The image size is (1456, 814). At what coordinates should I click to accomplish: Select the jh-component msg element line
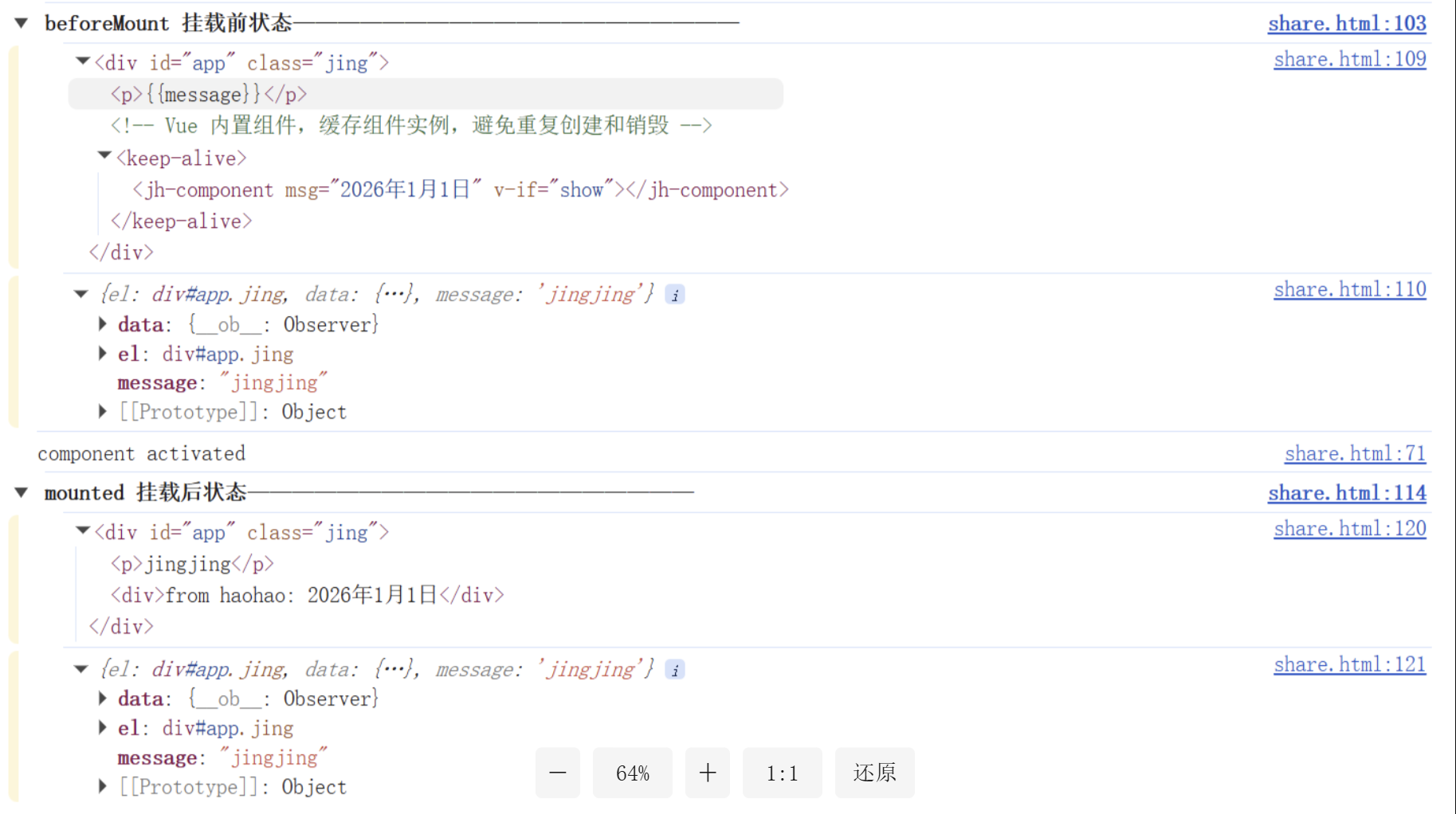click(461, 190)
